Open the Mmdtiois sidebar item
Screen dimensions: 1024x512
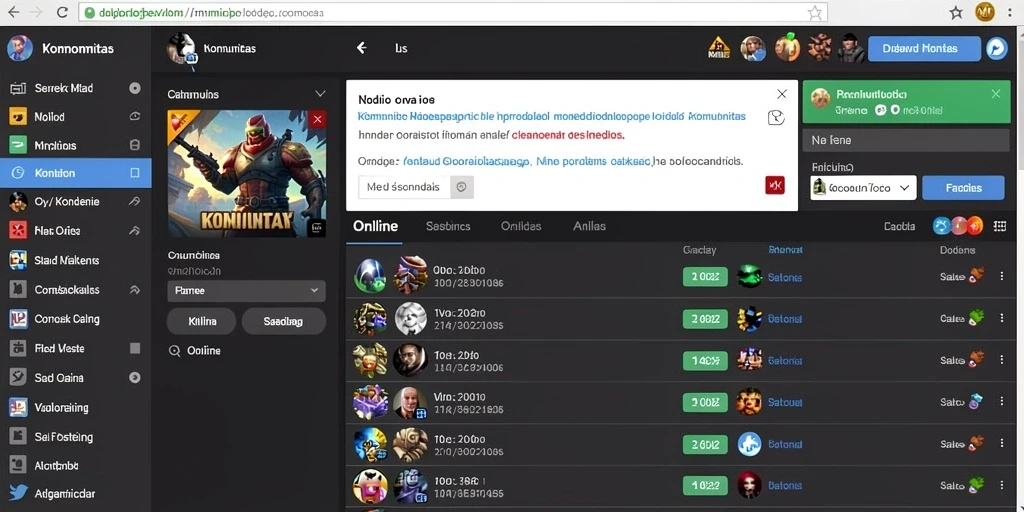coord(55,146)
